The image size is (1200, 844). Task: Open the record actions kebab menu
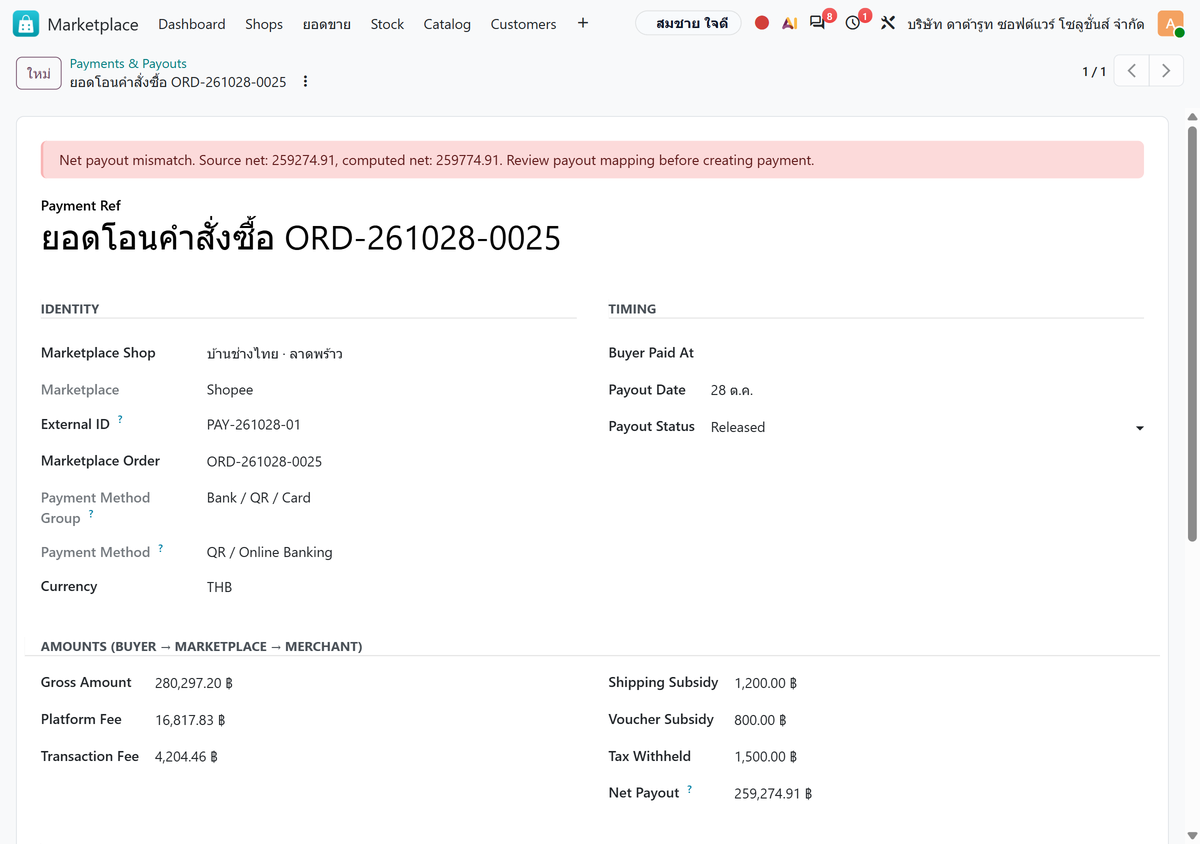click(x=306, y=82)
